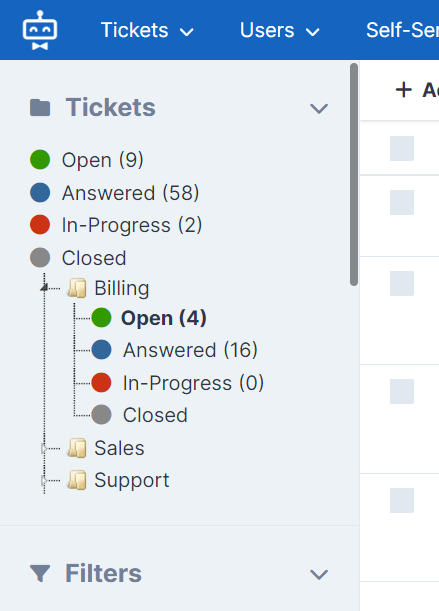The height and width of the screenshot is (611, 439).
Task: Click the Billing folder icon
Action: tap(77, 288)
